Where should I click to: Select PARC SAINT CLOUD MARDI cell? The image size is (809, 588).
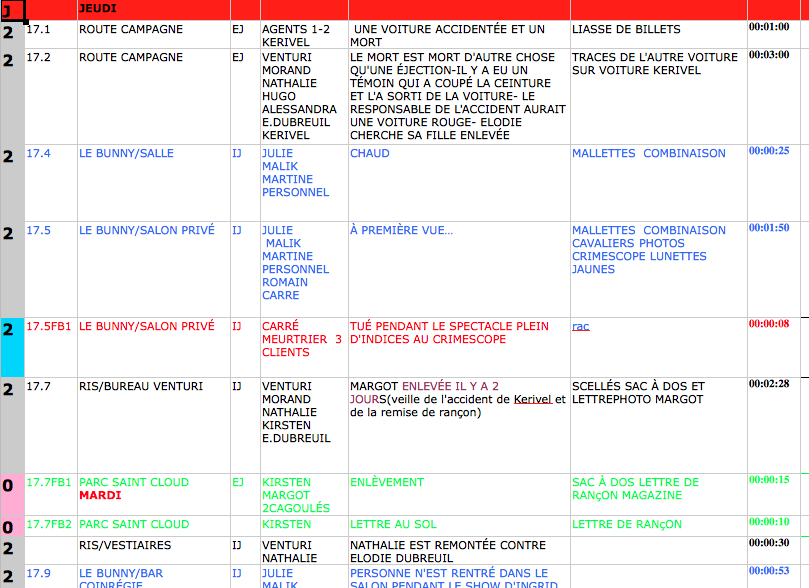pos(154,494)
